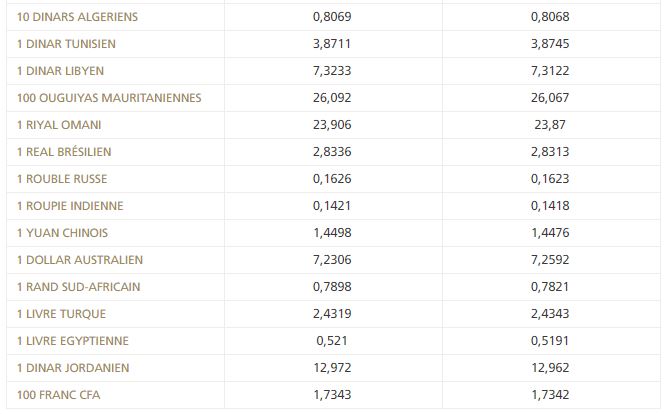This screenshot has width=666, height=414.
Task: Click the 1 Livre Egyptienne currency name
Action: pyautogui.click(x=73, y=341)
